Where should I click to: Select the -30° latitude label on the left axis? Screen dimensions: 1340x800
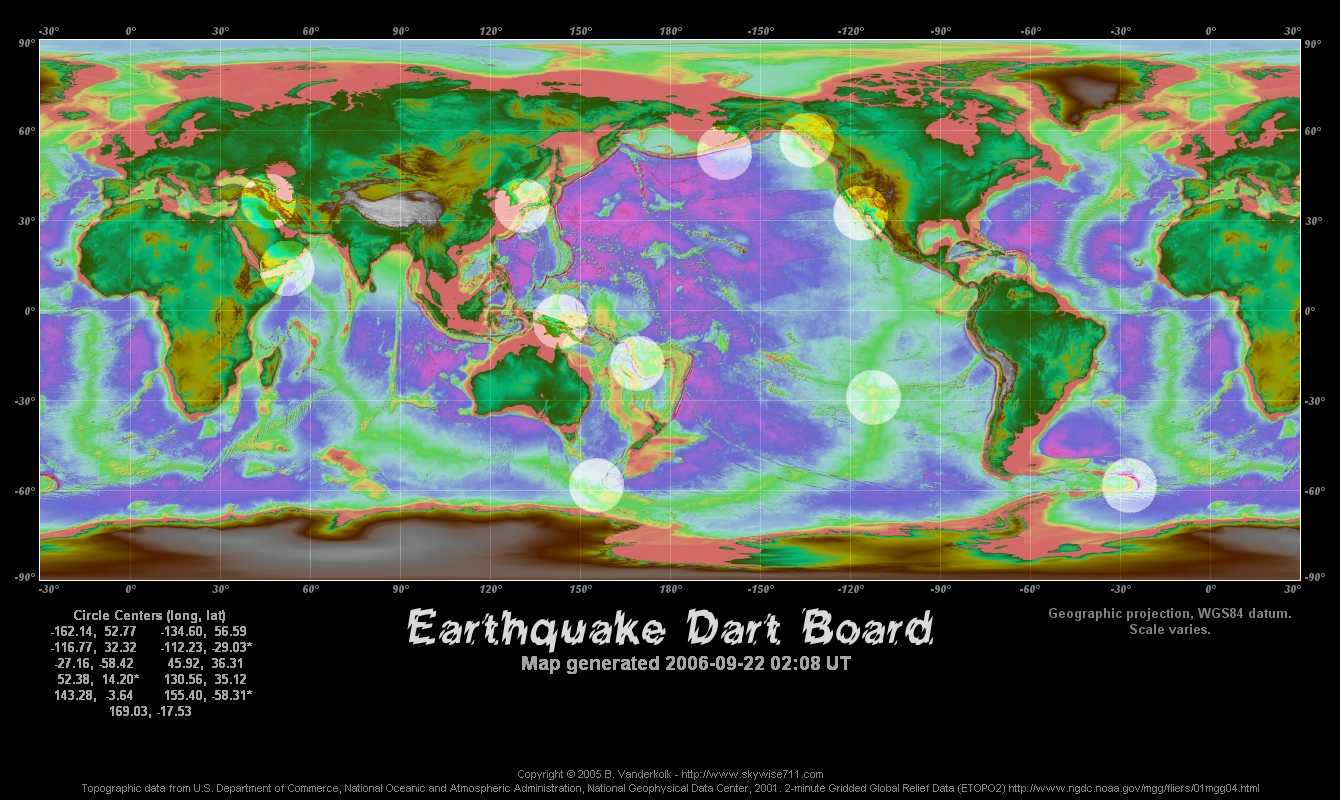point(25,401)
